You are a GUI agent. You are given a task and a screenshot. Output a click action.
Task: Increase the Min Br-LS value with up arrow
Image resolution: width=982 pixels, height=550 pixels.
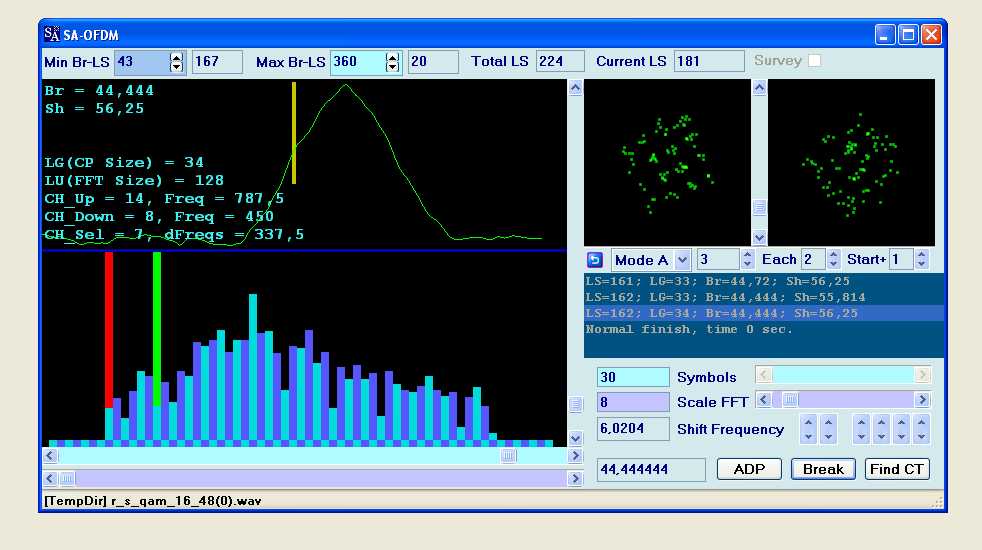coord(177,57)
